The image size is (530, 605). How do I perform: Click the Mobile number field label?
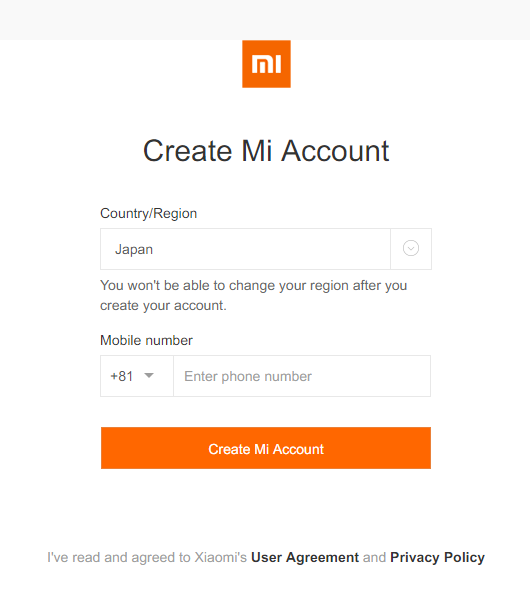(146, 340)
